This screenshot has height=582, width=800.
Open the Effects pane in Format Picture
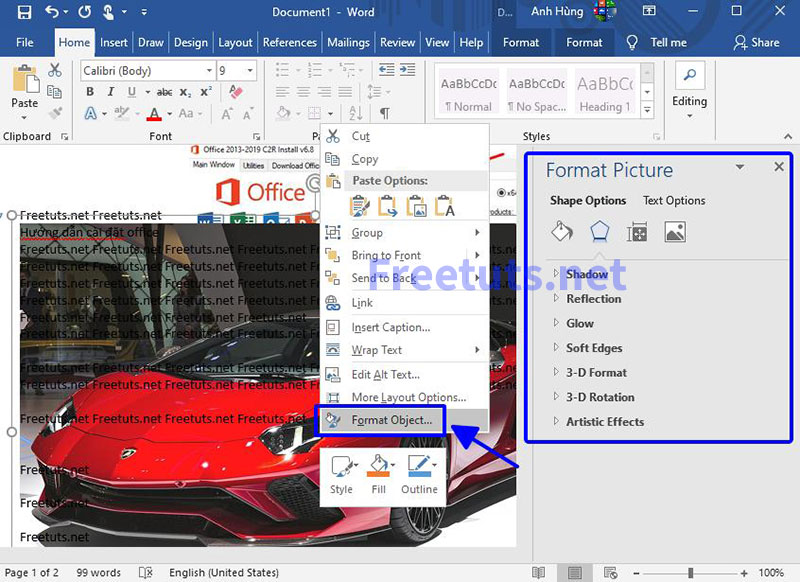tap(599, 231)
